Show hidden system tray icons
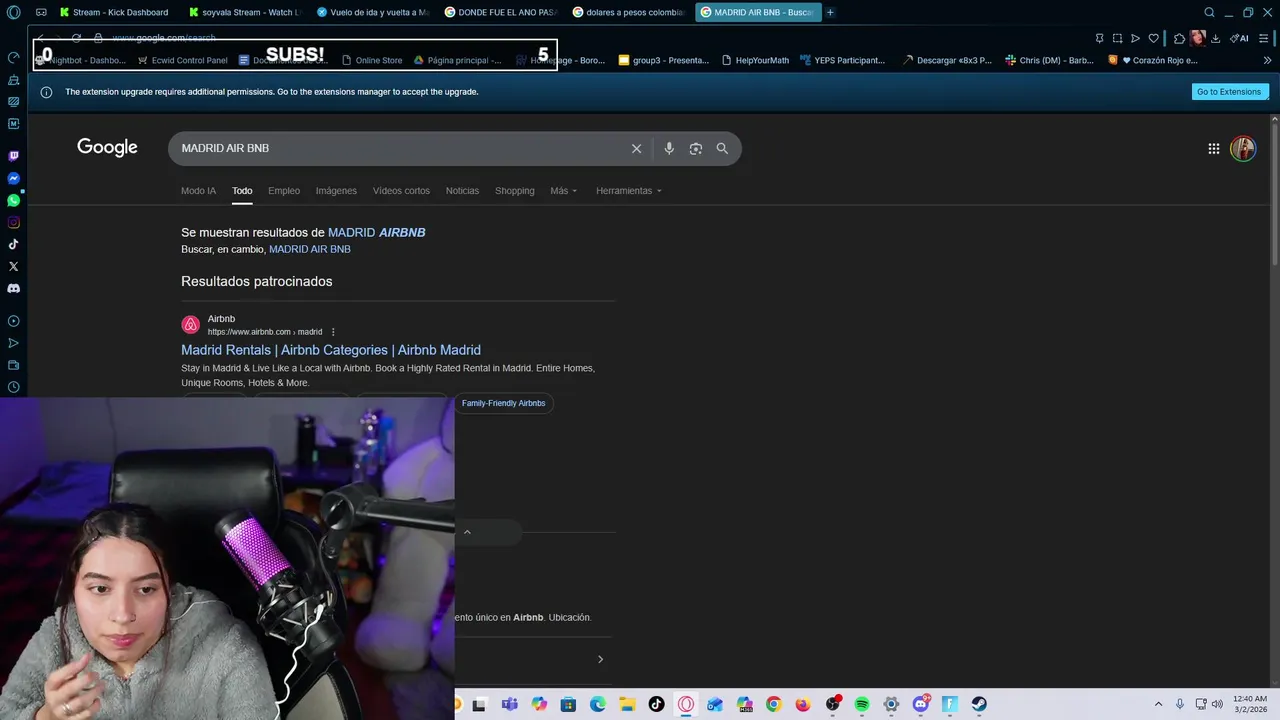The width and height of the screenshot is (1280, 720). pos(1158,704)
